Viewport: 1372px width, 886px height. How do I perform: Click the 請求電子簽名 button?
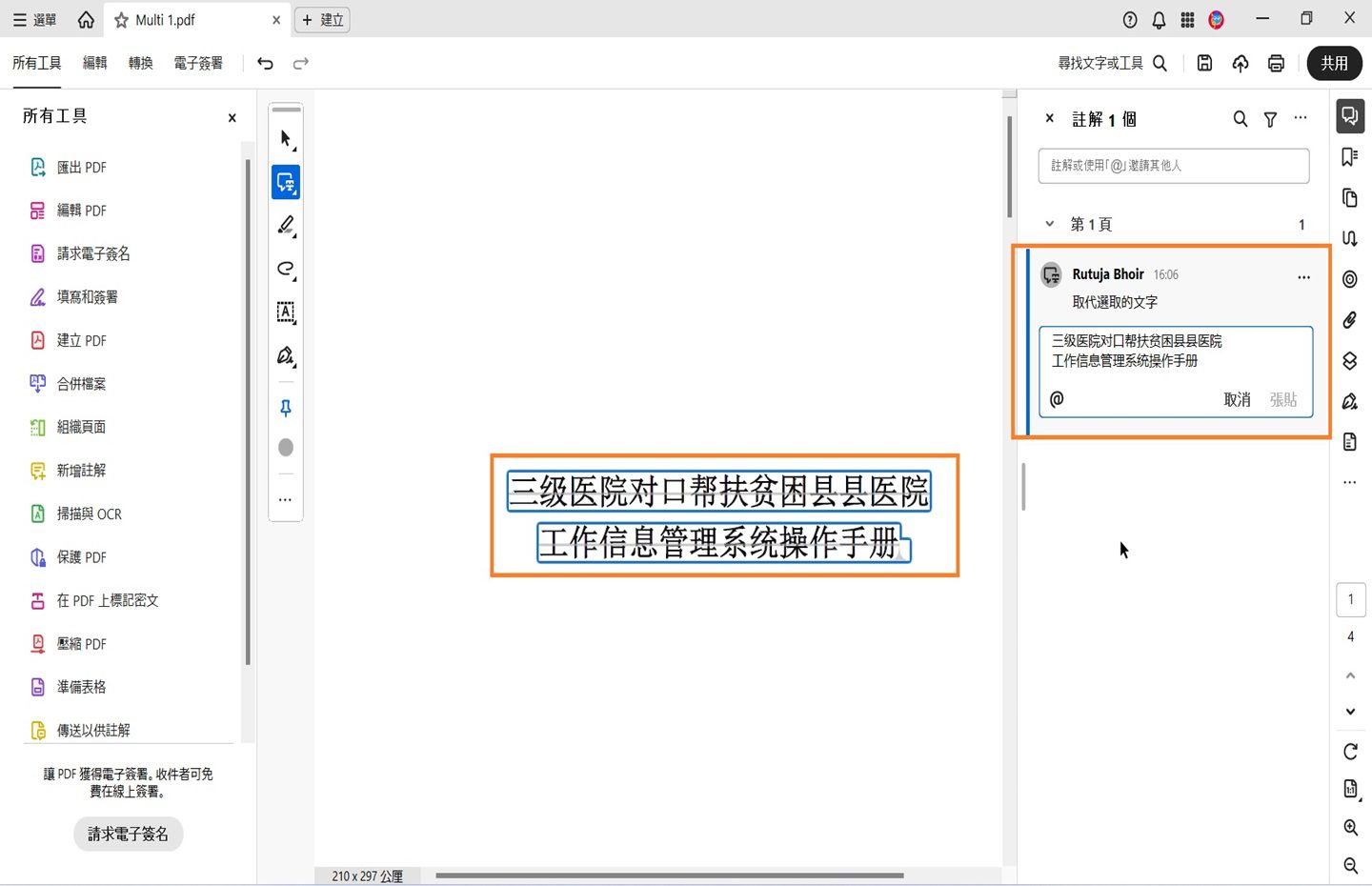pos(128,833)
